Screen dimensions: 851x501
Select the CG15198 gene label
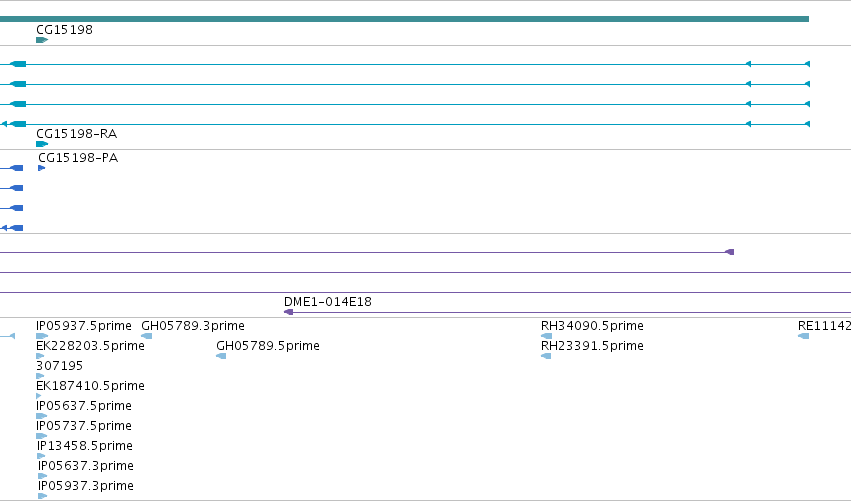[x=64, y=30]
